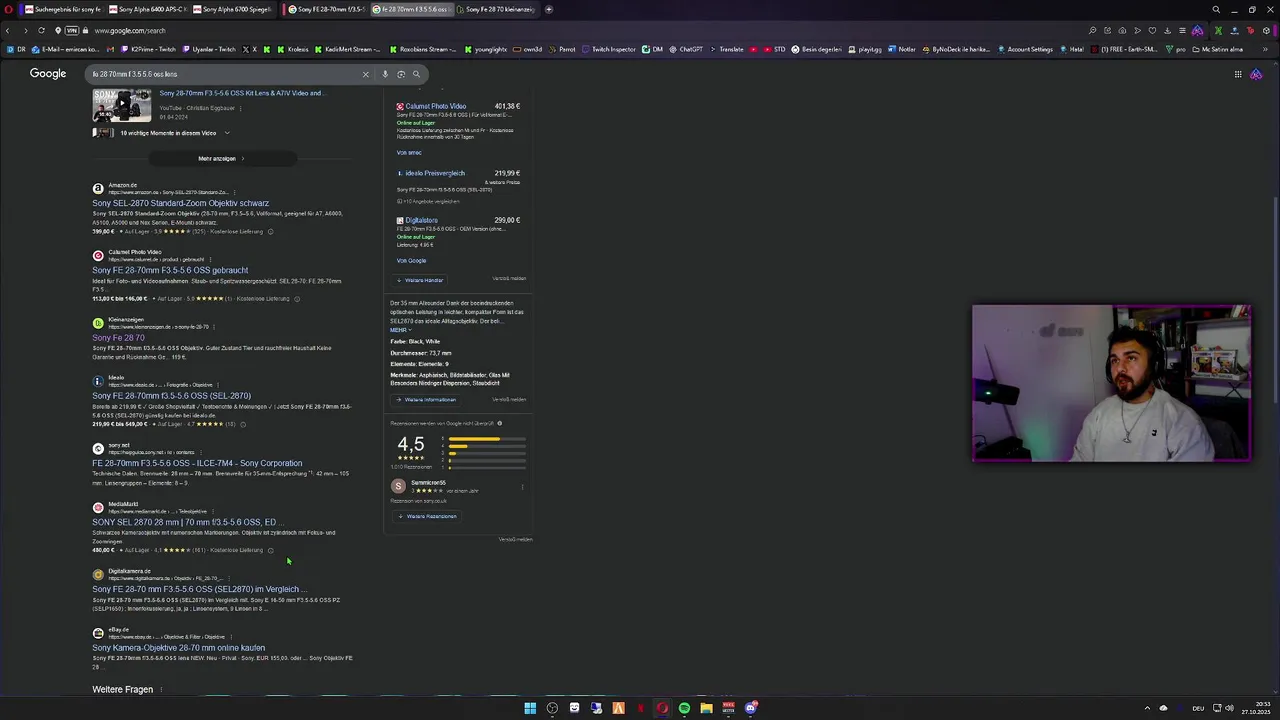
Task: Expand 'Weitere Händler' list
Action: click(420, 280)
